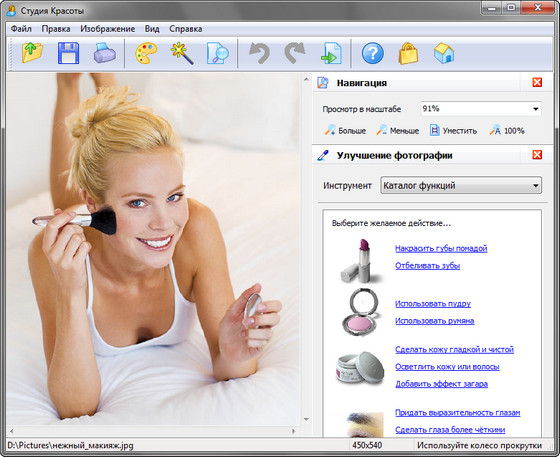Click the vertical scrollbar down arrow of photo
Screen dimensions: 560x457
(306, 419)
